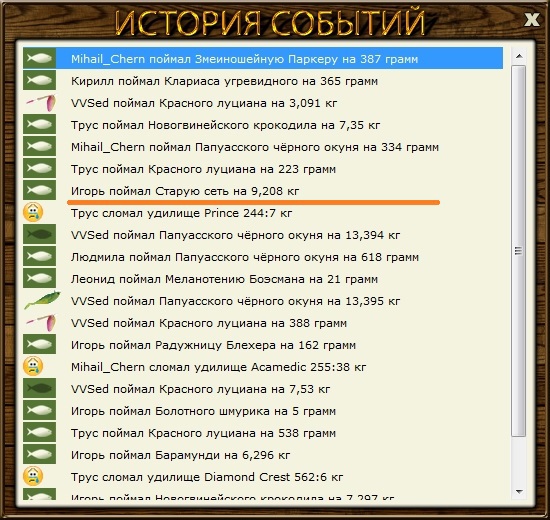The width and height of the screenshot is (550, 520).
Task: Select row 'VVSed поймал Красного луциана на 3,091 кг'
Action: tap(263, 102)
